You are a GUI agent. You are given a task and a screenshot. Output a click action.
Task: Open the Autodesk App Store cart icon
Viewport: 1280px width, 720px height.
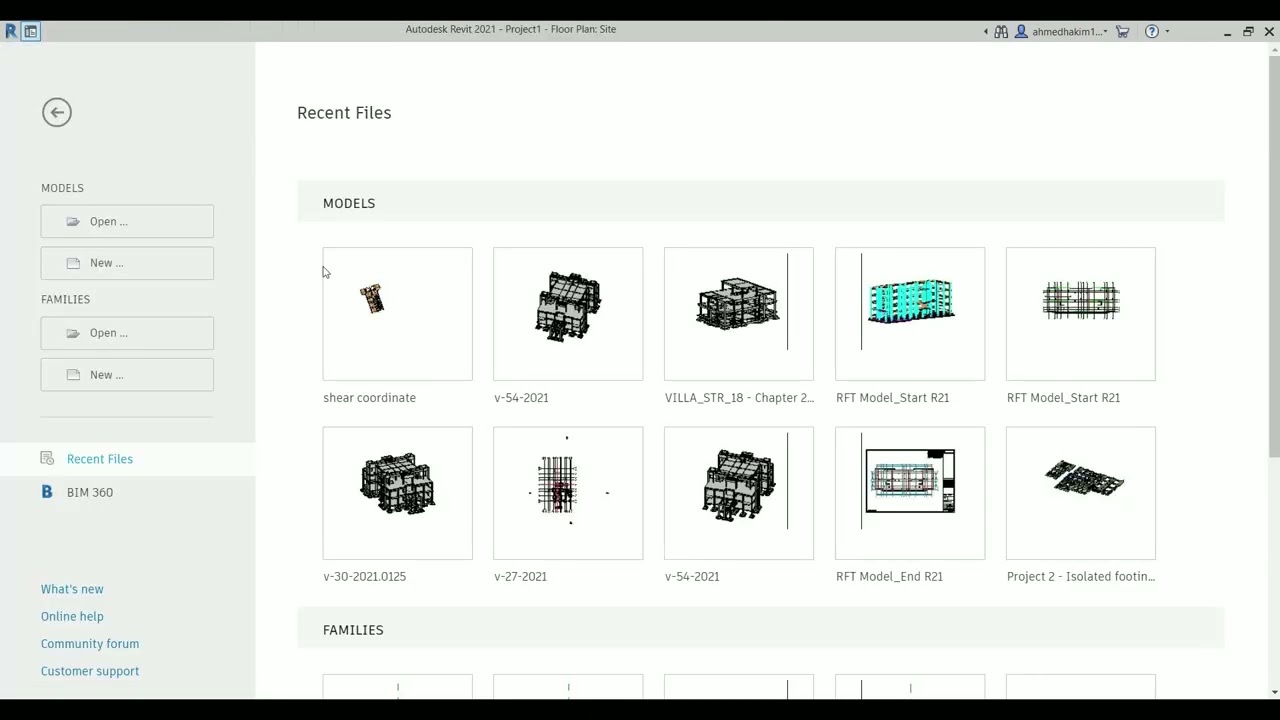point(1122,32)
